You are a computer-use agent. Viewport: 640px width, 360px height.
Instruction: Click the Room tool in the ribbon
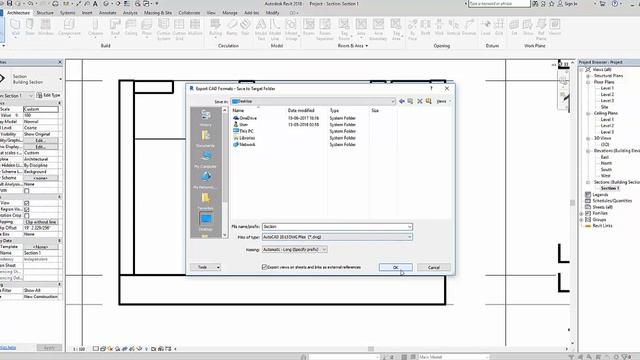pyautogui.click(x=309, y=27)
